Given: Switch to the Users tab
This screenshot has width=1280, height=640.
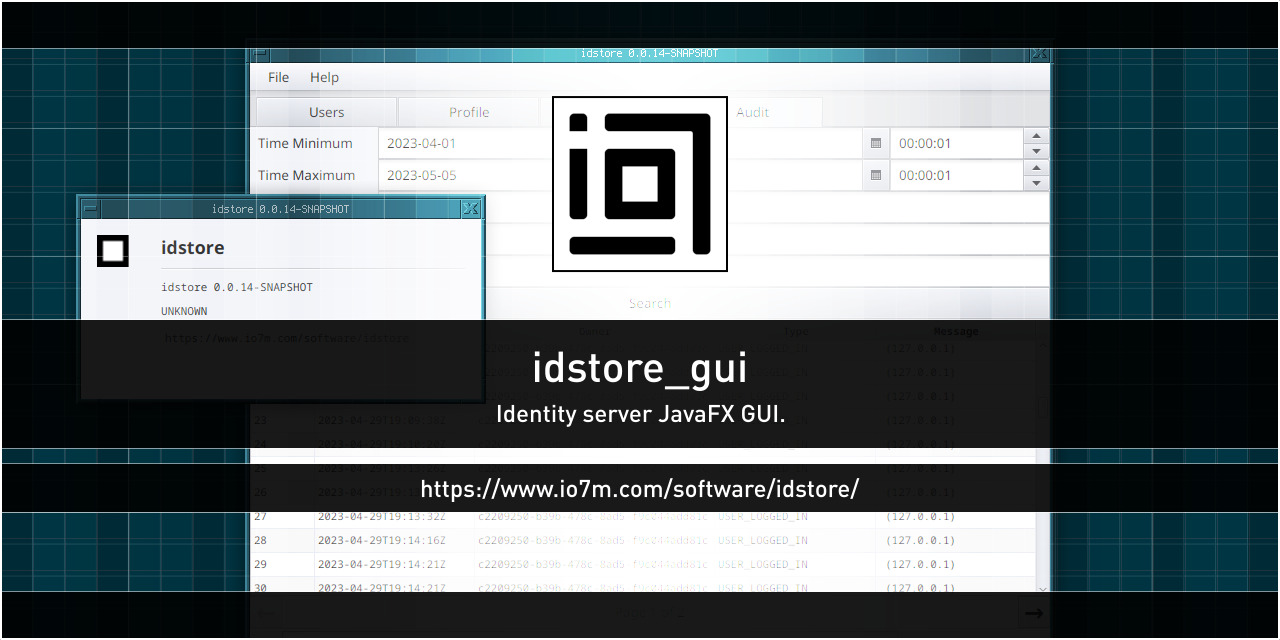Looking at the screenshot, I should 326,112.
